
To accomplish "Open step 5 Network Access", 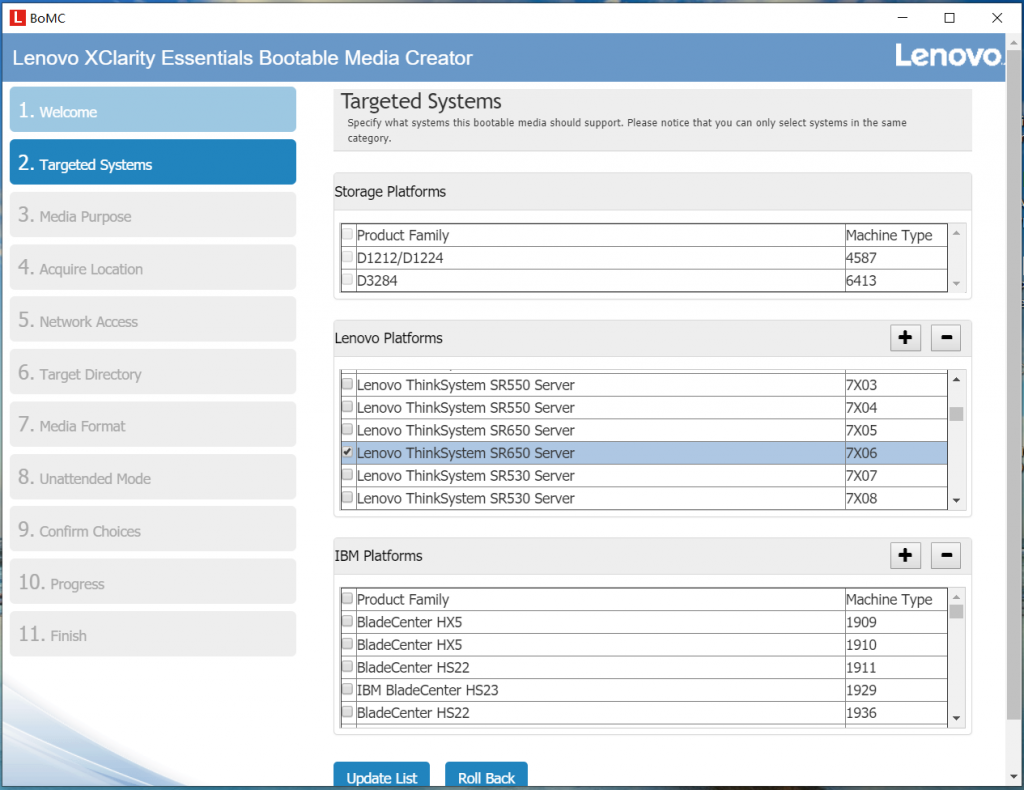I will tap(153, 319).
